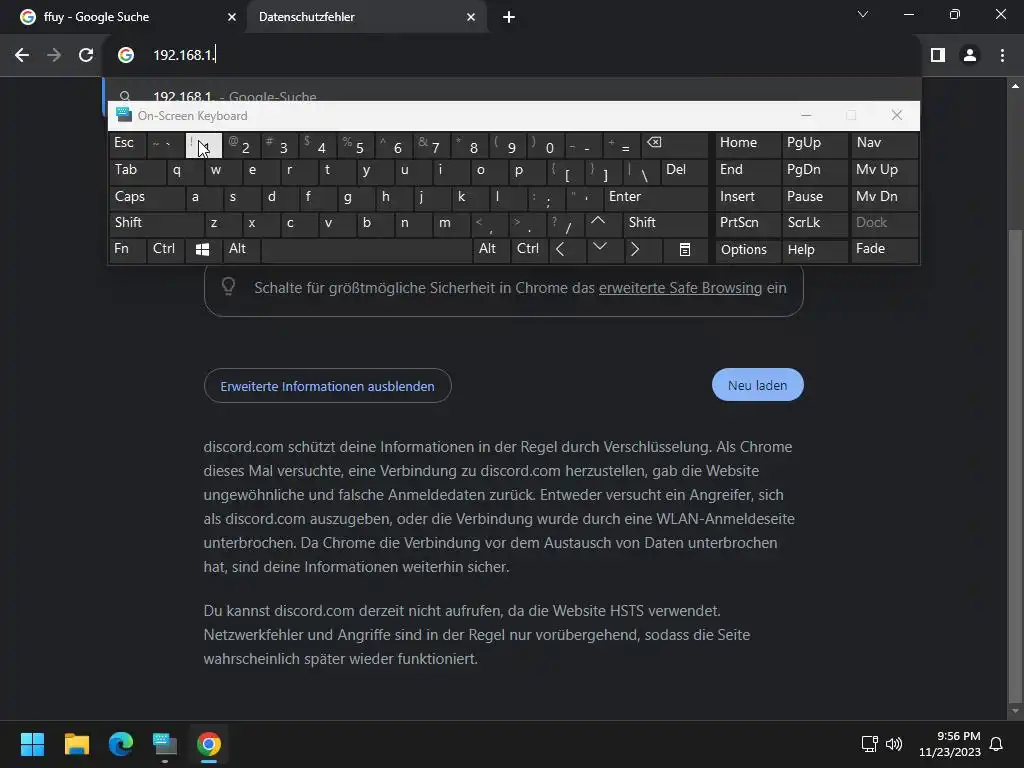The width and height of the screenshot is (1024, 768).
Task: Open the 'erweiterte Safe Browsing' link
Action: (x=680, y=288)
